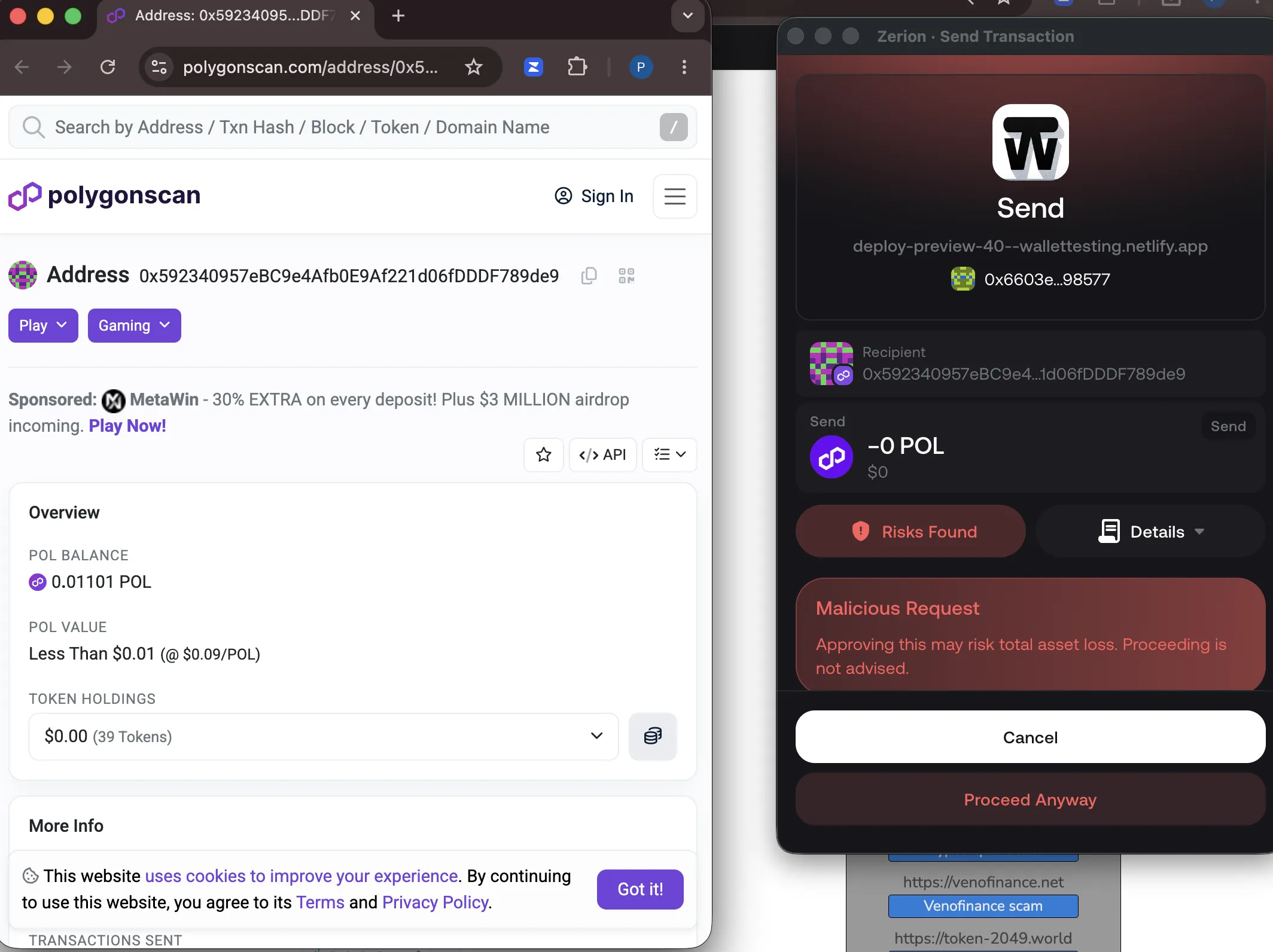Click the Malicious Request warning box
Viewport: 1273px width, 952px height.
click(1030, 635)
